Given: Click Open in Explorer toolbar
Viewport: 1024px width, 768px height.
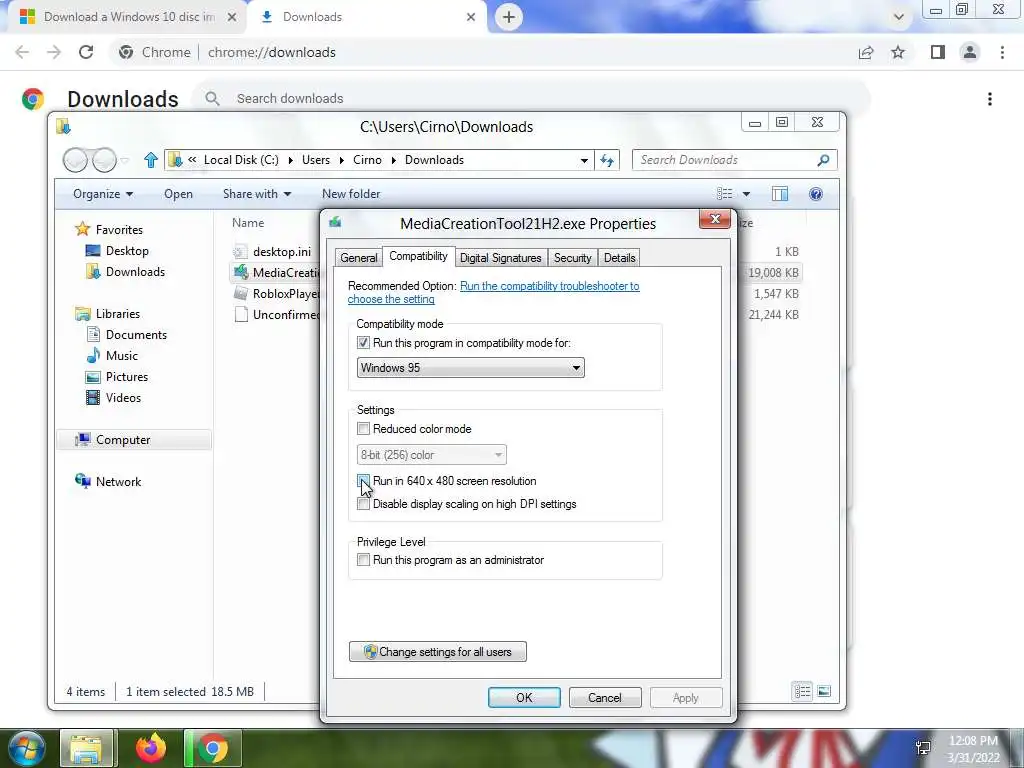Looking at the screenshot, I should (178, 194).
